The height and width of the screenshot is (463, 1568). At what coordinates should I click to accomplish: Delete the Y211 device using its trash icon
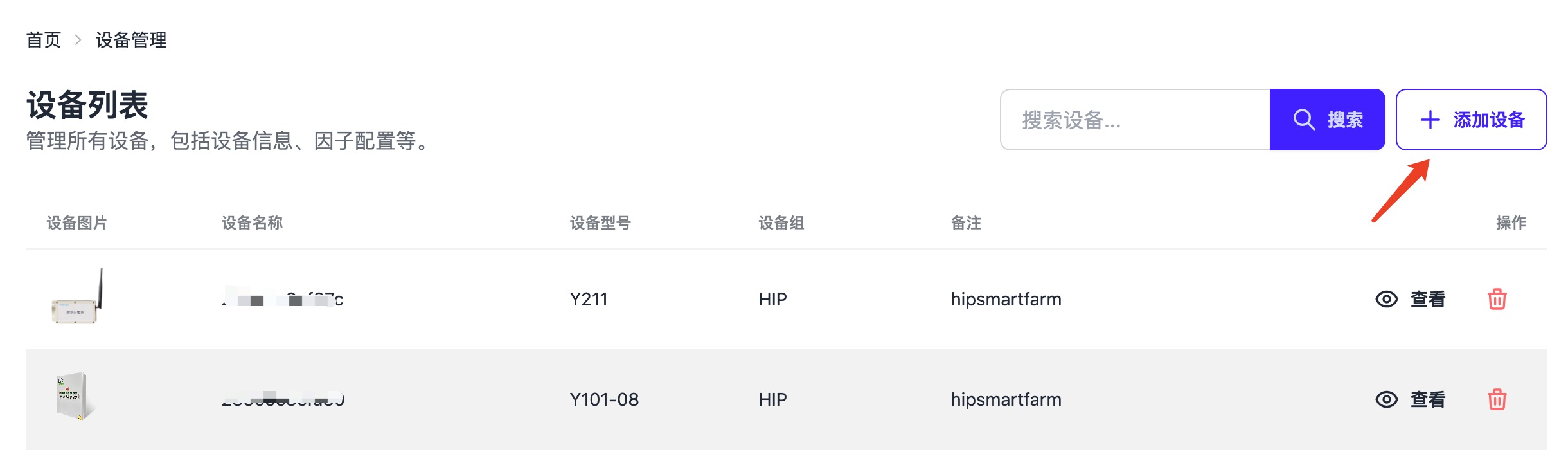click(x=1497, y=299)
